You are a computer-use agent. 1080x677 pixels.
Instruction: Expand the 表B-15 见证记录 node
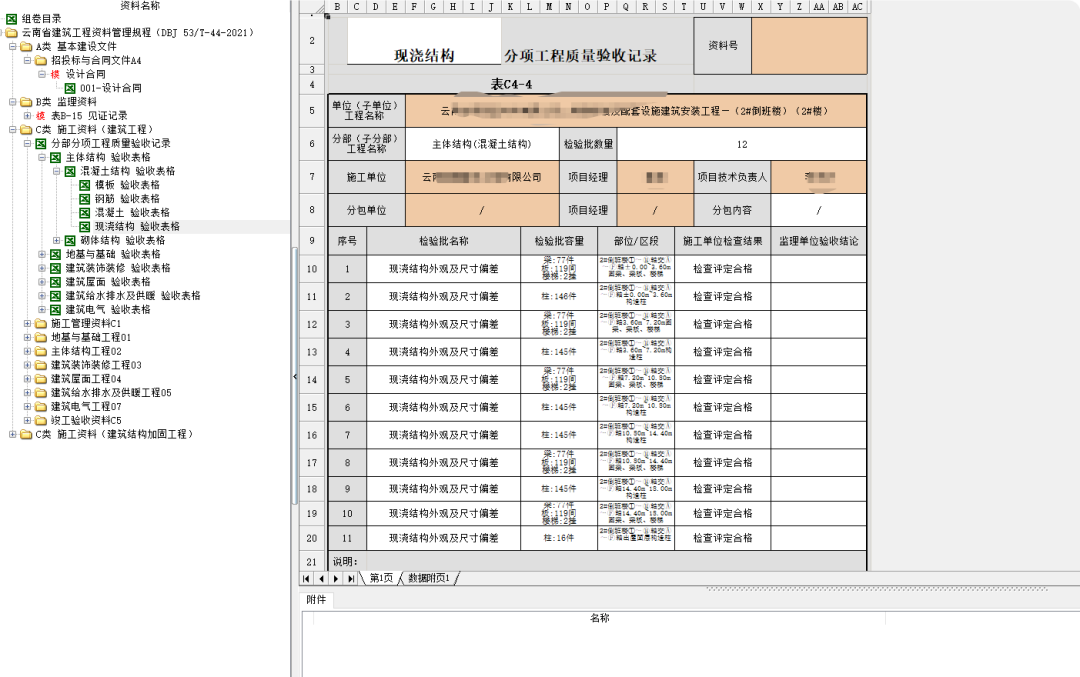point(27,116)
